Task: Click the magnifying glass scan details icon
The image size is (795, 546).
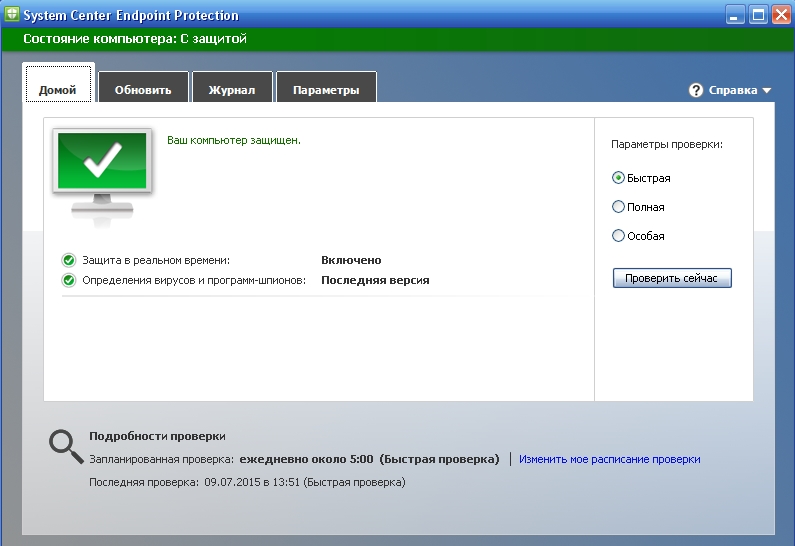Action: [x=63, y=446]
